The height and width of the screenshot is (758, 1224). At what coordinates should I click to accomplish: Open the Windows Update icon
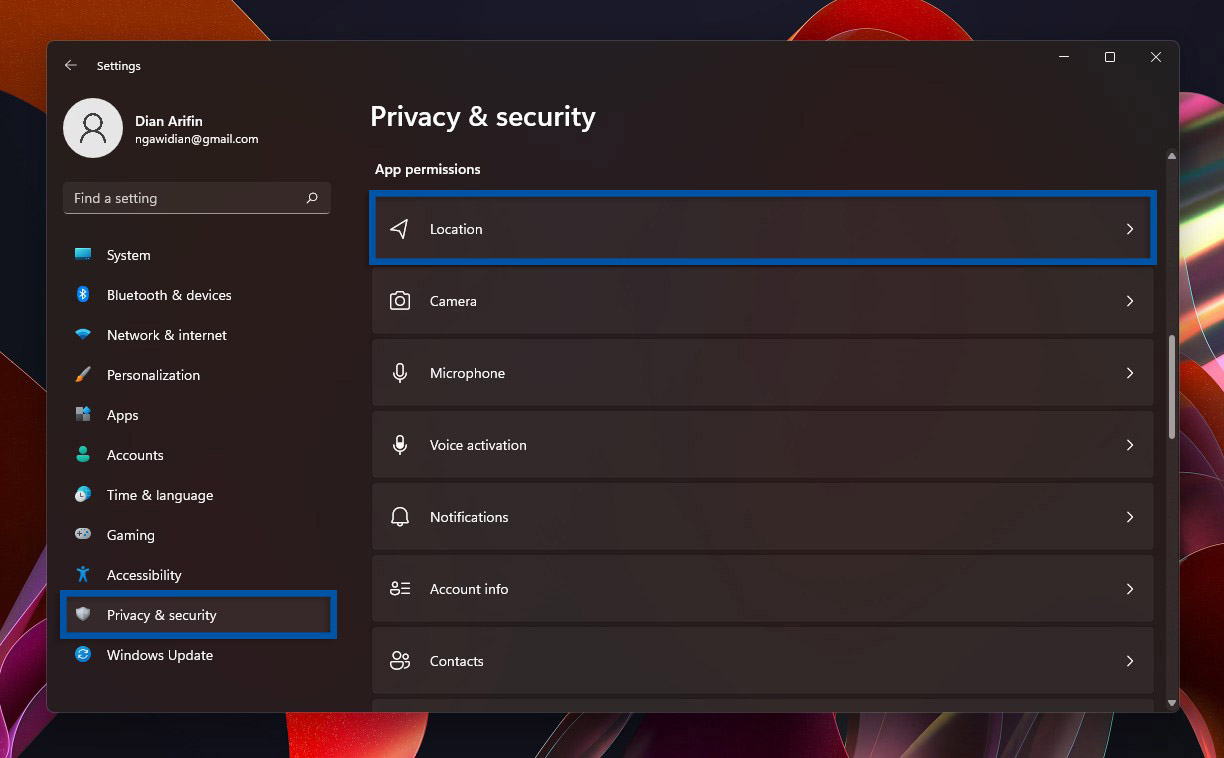83,655
